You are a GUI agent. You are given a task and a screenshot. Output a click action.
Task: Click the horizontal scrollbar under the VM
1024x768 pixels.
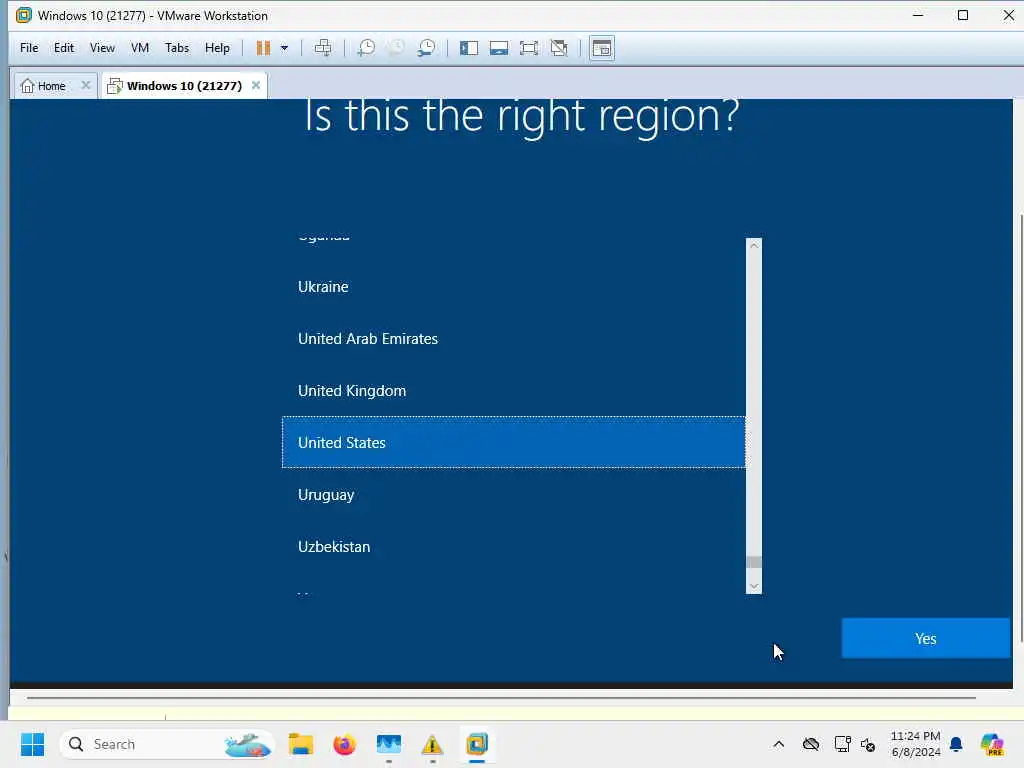pos(501,697)
